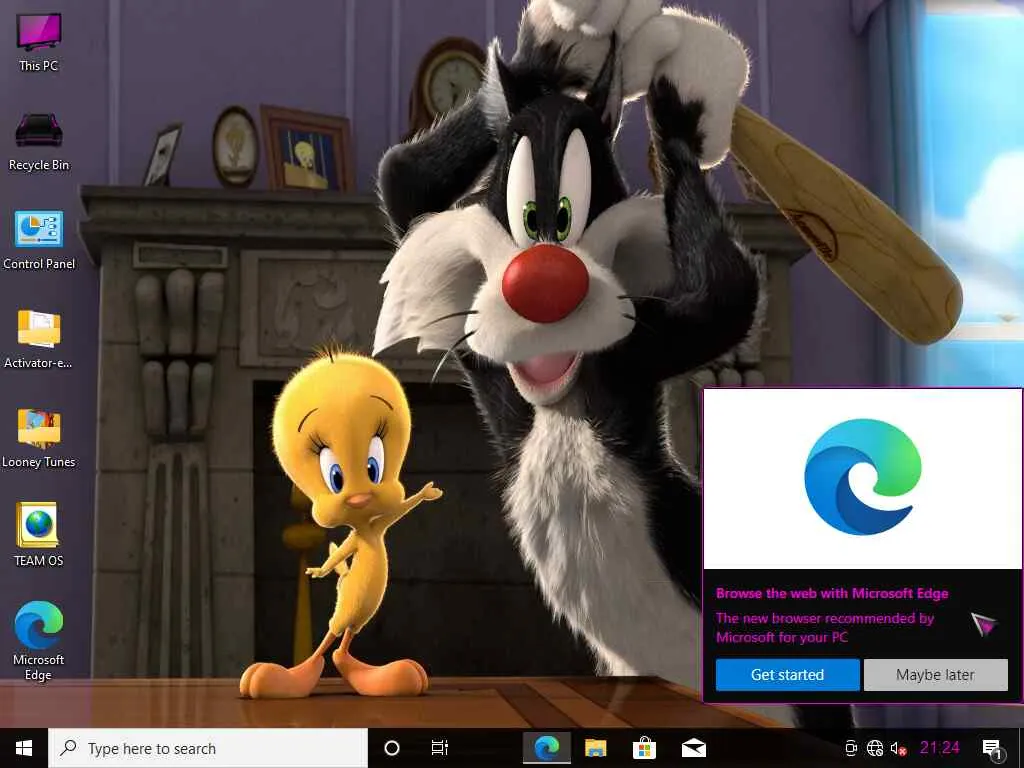
Task: Open Task View in taskbar
Action: tap(440, 748)
